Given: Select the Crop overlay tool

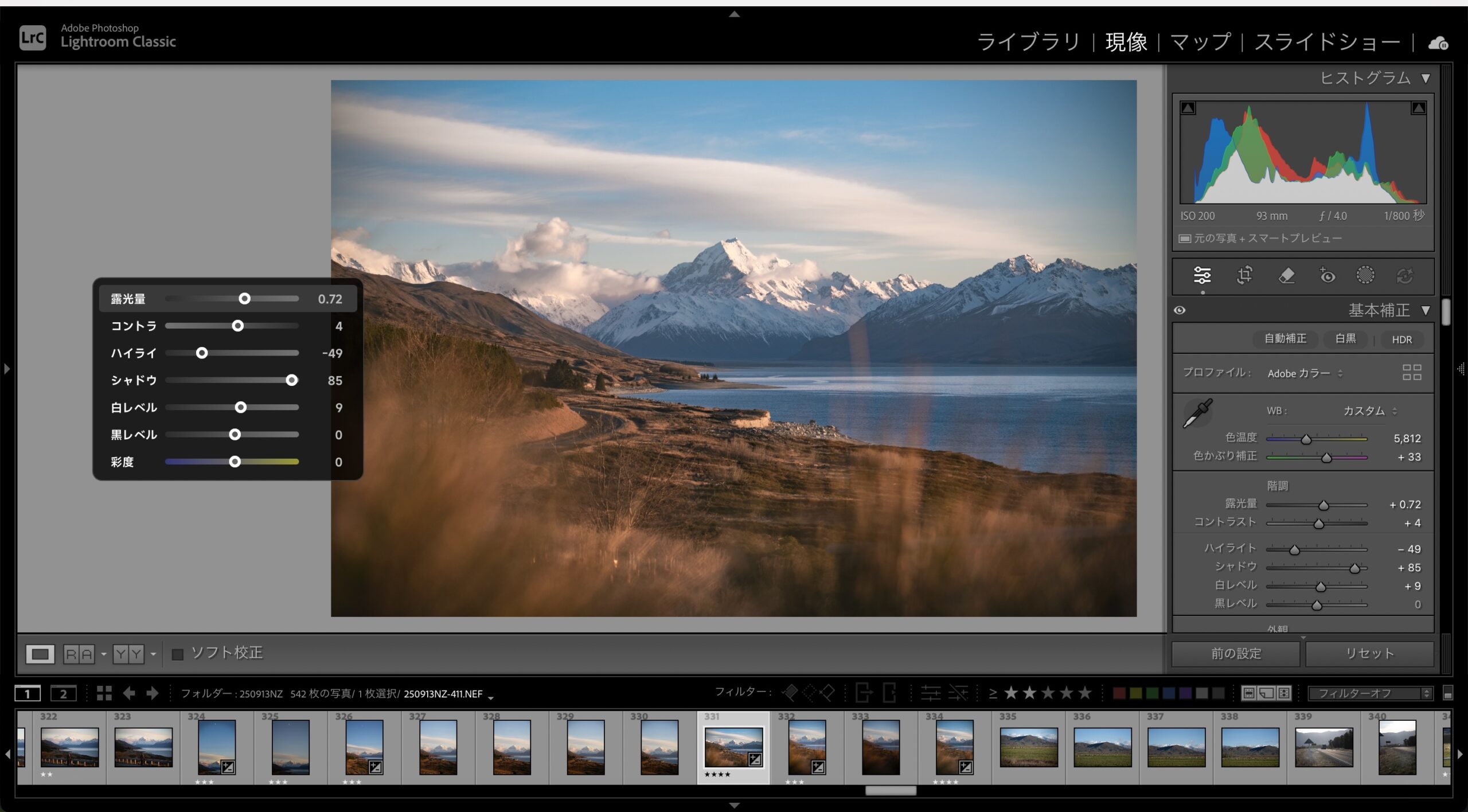Looking at the screenshot, I should click(x=1244, y=276).
